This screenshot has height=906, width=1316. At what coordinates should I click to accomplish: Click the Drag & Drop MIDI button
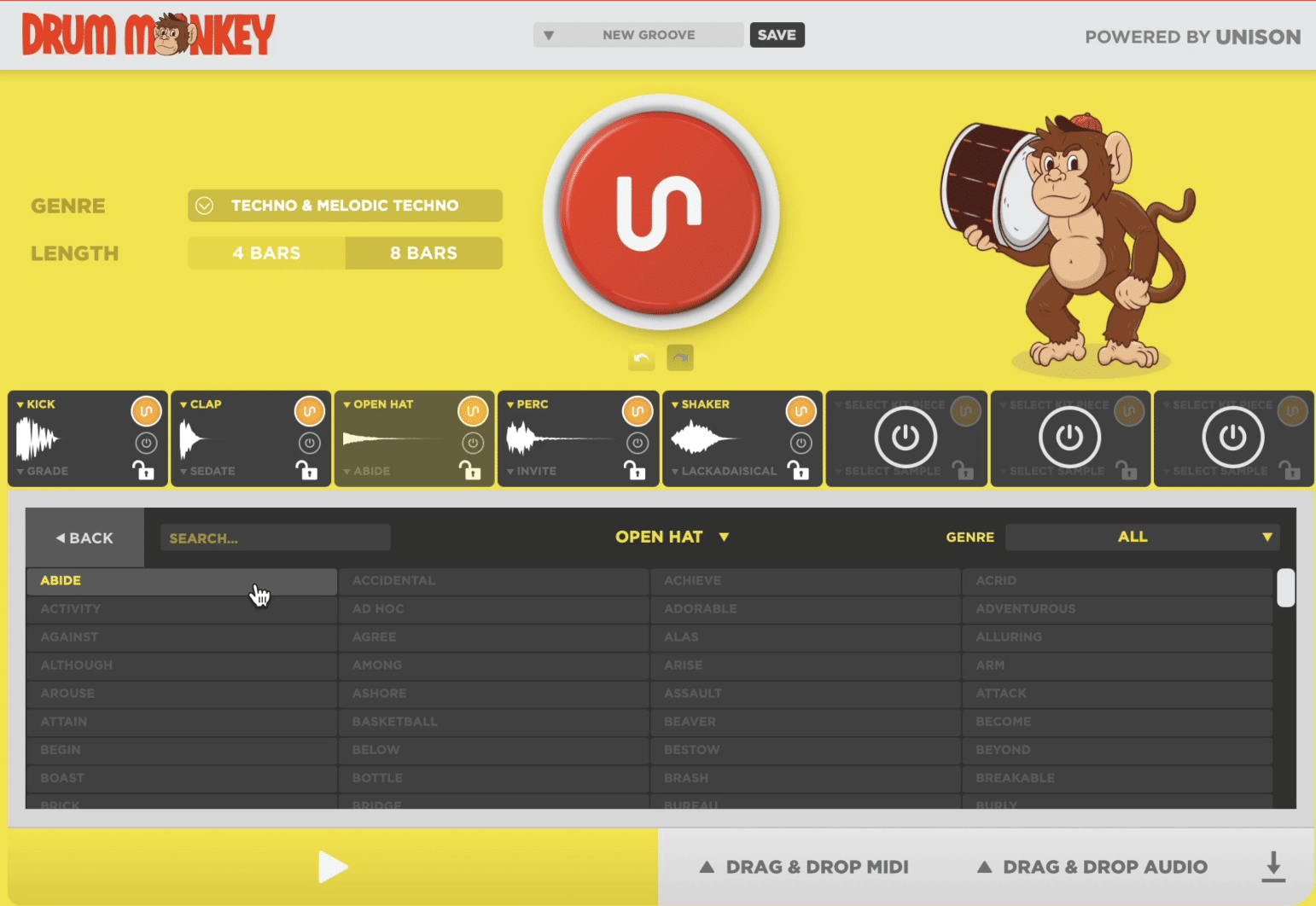point(804,867)
